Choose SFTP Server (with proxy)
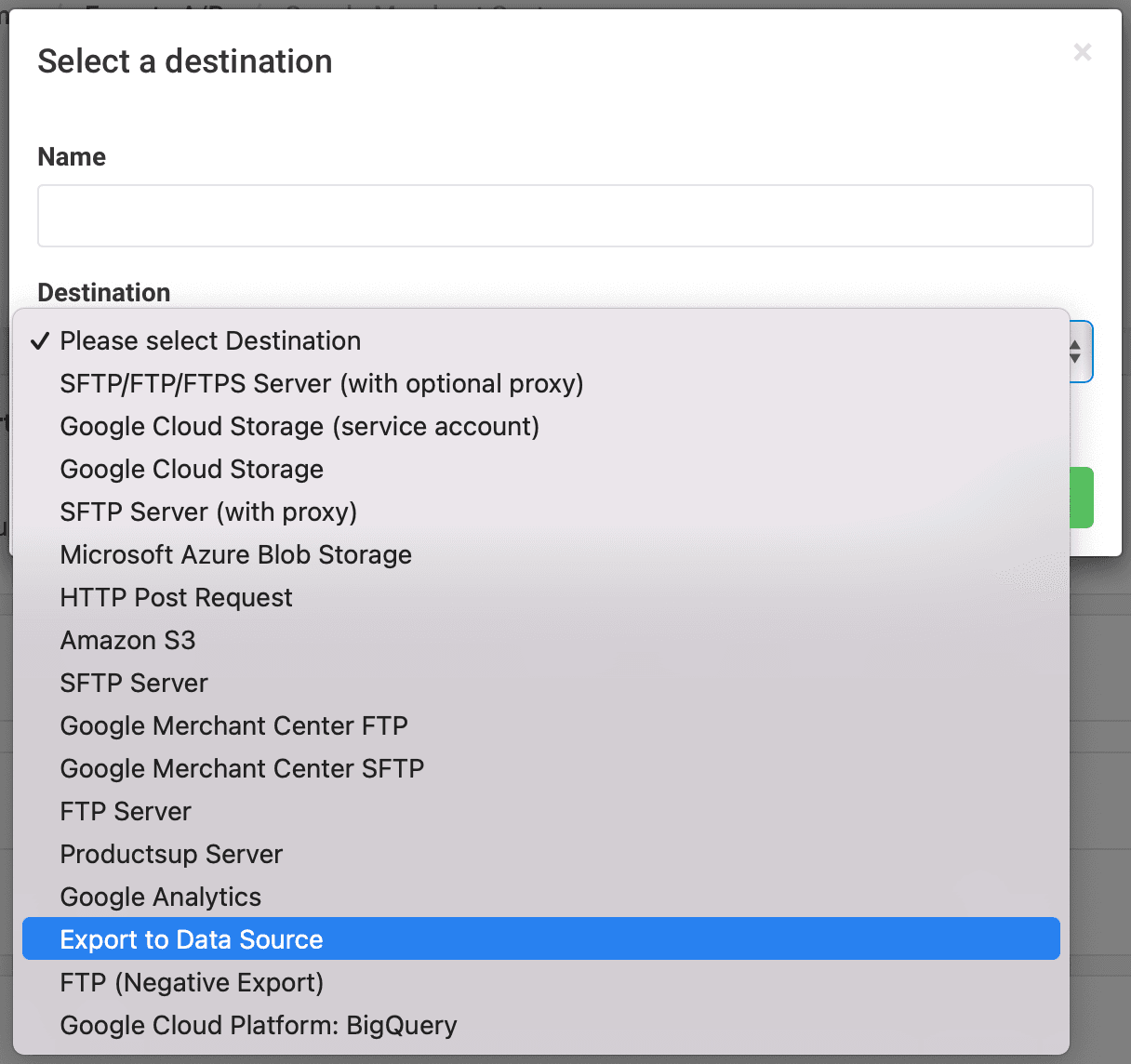 pos(208,512)
